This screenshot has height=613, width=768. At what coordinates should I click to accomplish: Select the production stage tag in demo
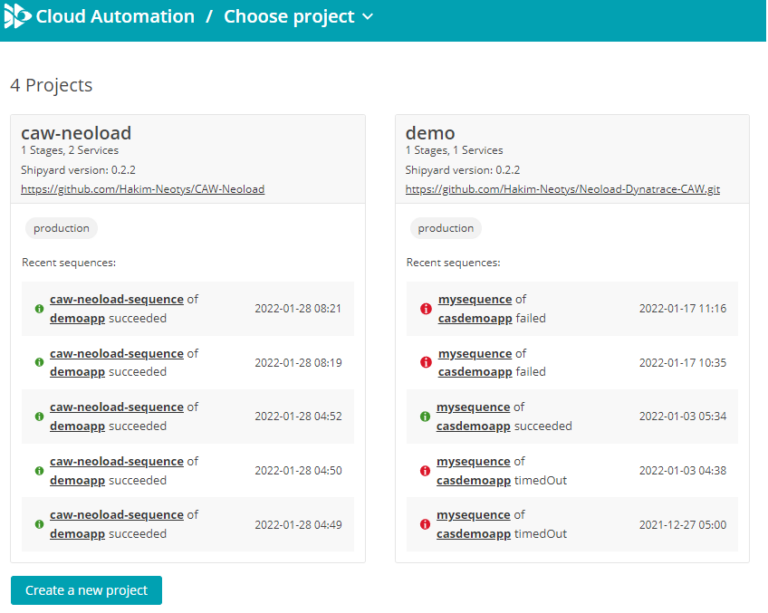pyautogui.click(x=446, y=228)
